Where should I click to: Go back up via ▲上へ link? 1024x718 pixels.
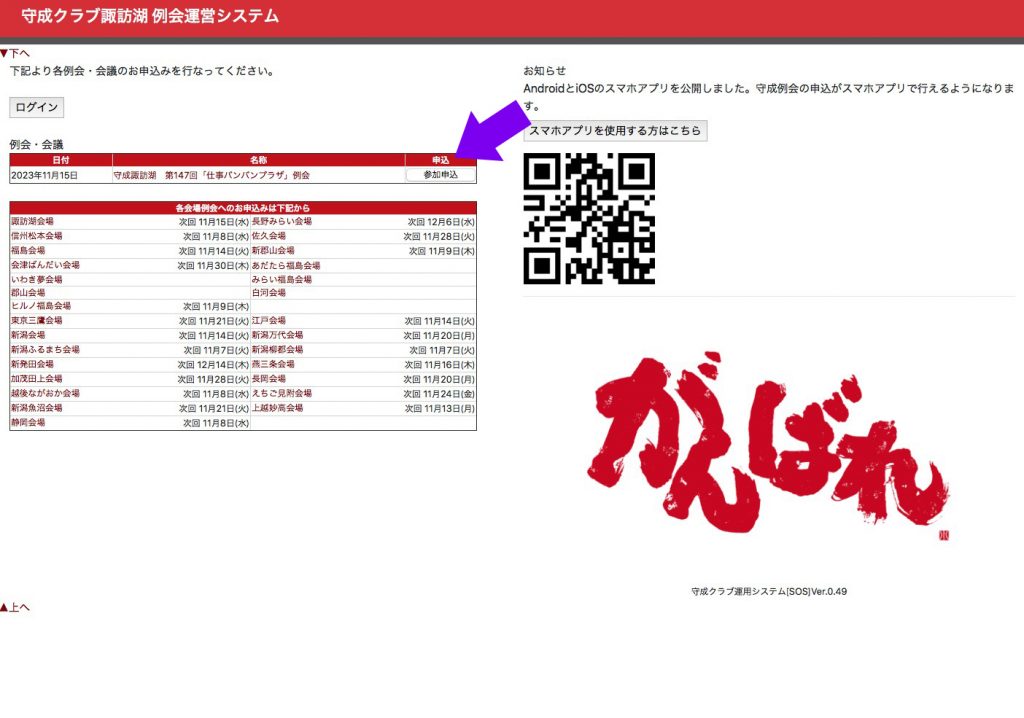[15, 607]
